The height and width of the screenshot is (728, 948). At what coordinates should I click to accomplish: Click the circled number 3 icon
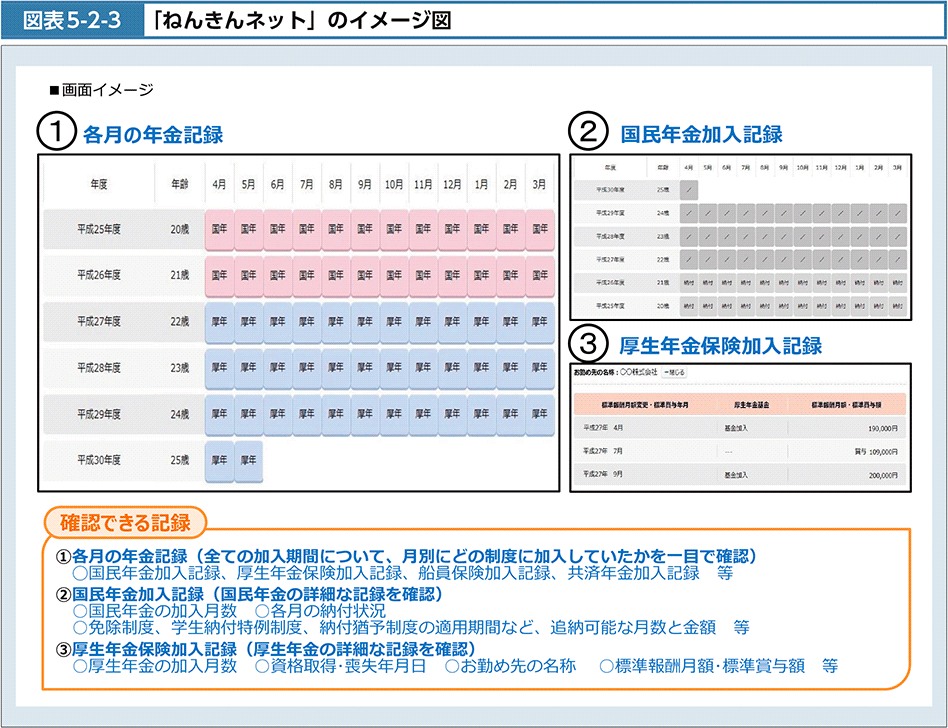point(588,346)
